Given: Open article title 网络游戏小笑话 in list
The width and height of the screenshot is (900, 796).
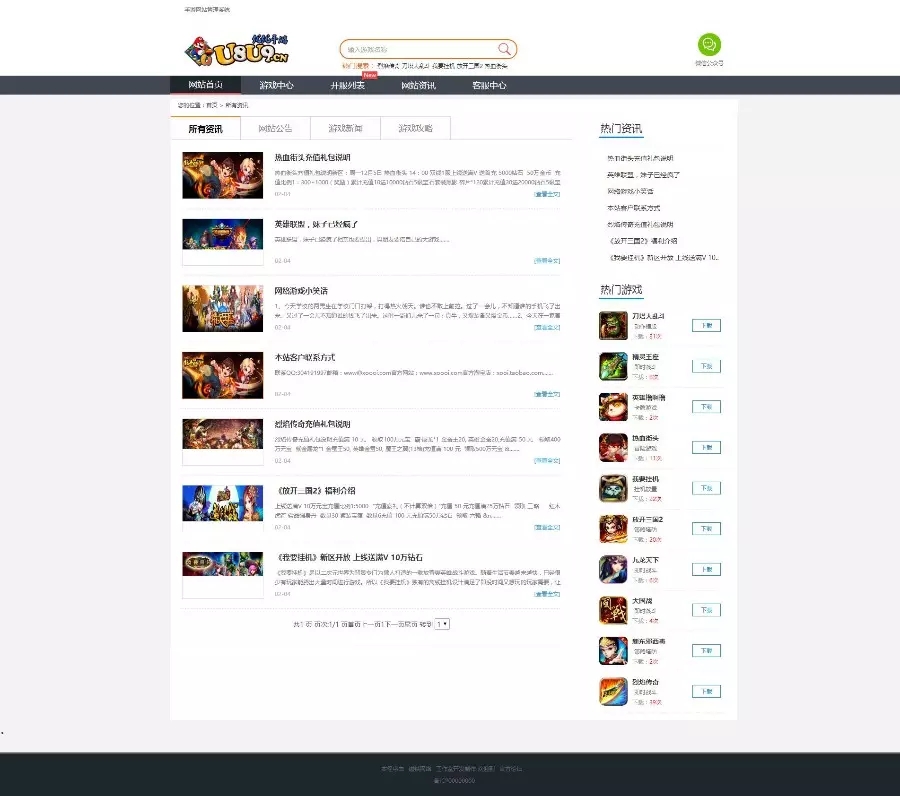Looking at the screenshot, I should [x=301, y=290].
